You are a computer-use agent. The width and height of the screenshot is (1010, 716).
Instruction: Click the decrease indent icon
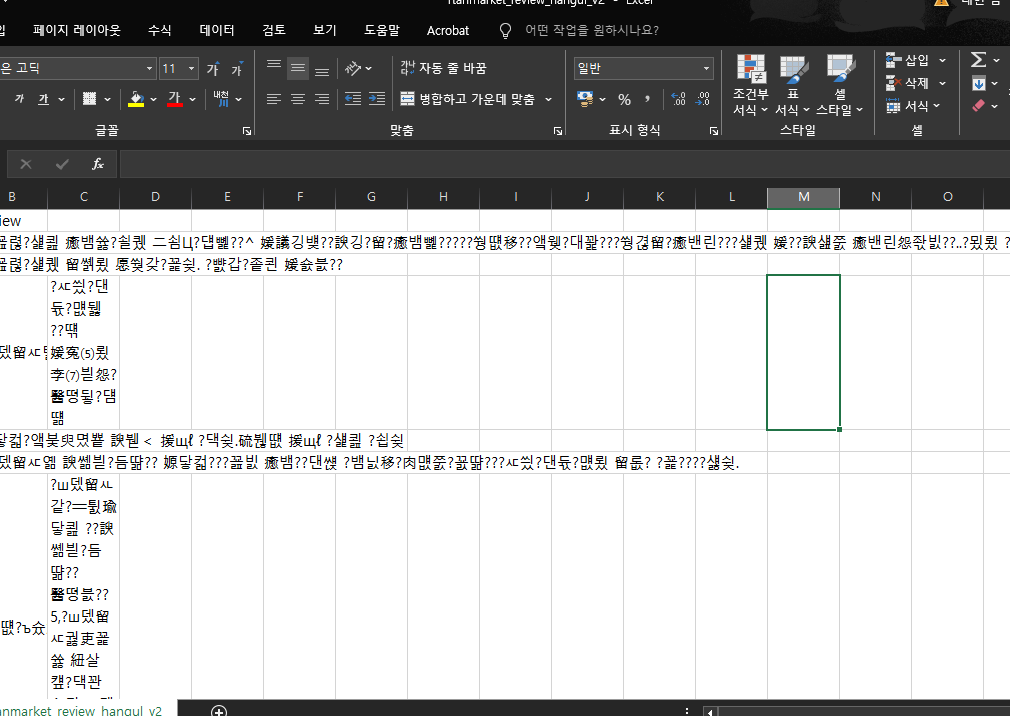[352, 99]
